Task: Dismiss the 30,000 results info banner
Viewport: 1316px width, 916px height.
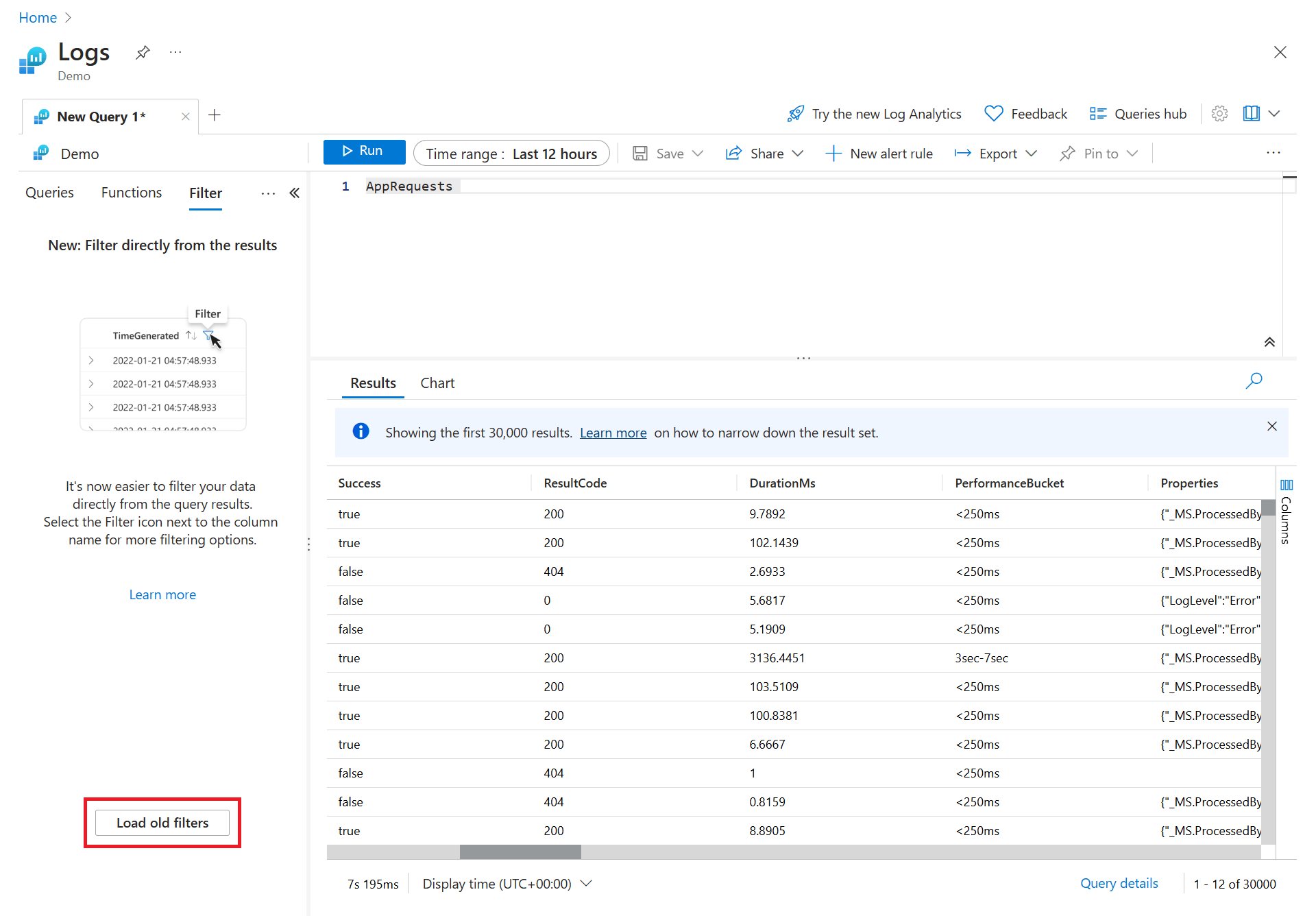Action: coord(1272,426)
